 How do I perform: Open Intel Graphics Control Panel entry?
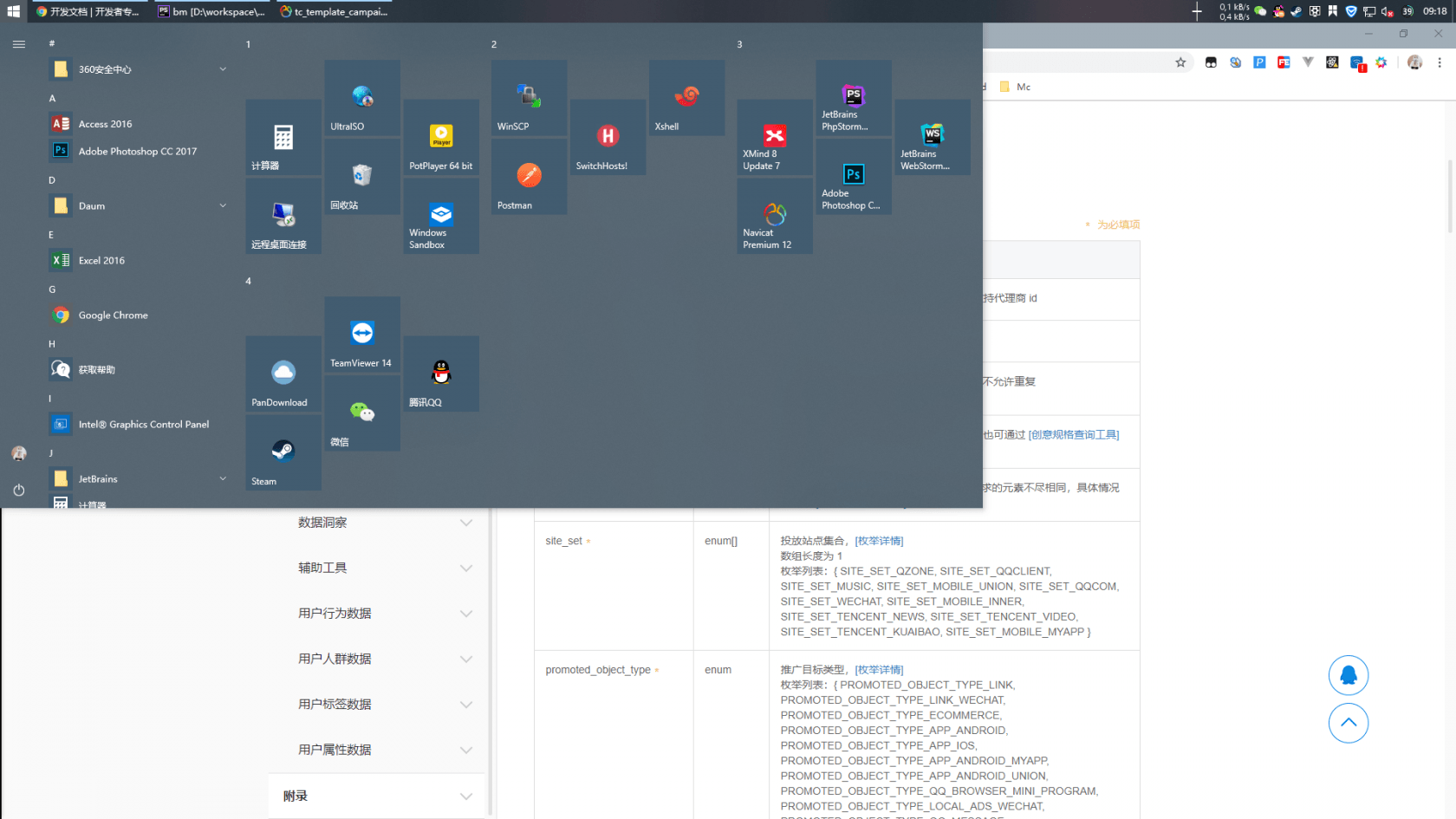[x=139, y=425]
